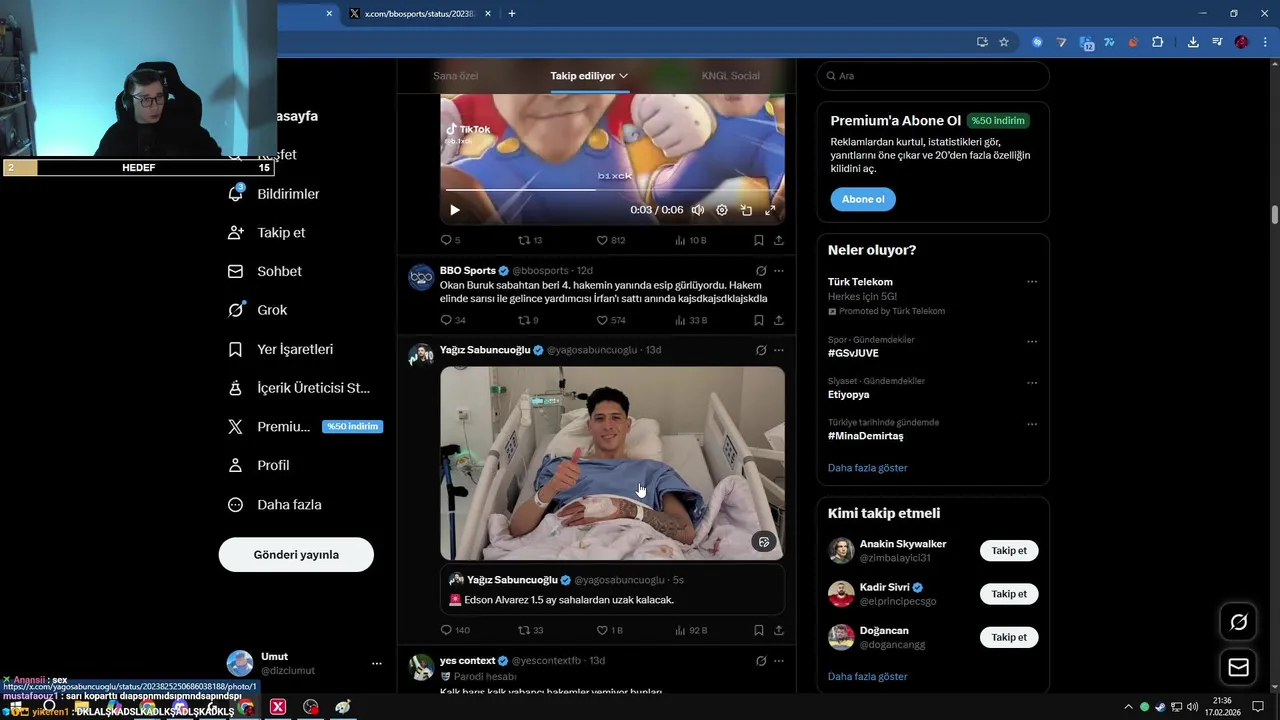Open Yer İşaretleri bookmarks
This screenshot has height=720, width=1280.
click(282, 349)
